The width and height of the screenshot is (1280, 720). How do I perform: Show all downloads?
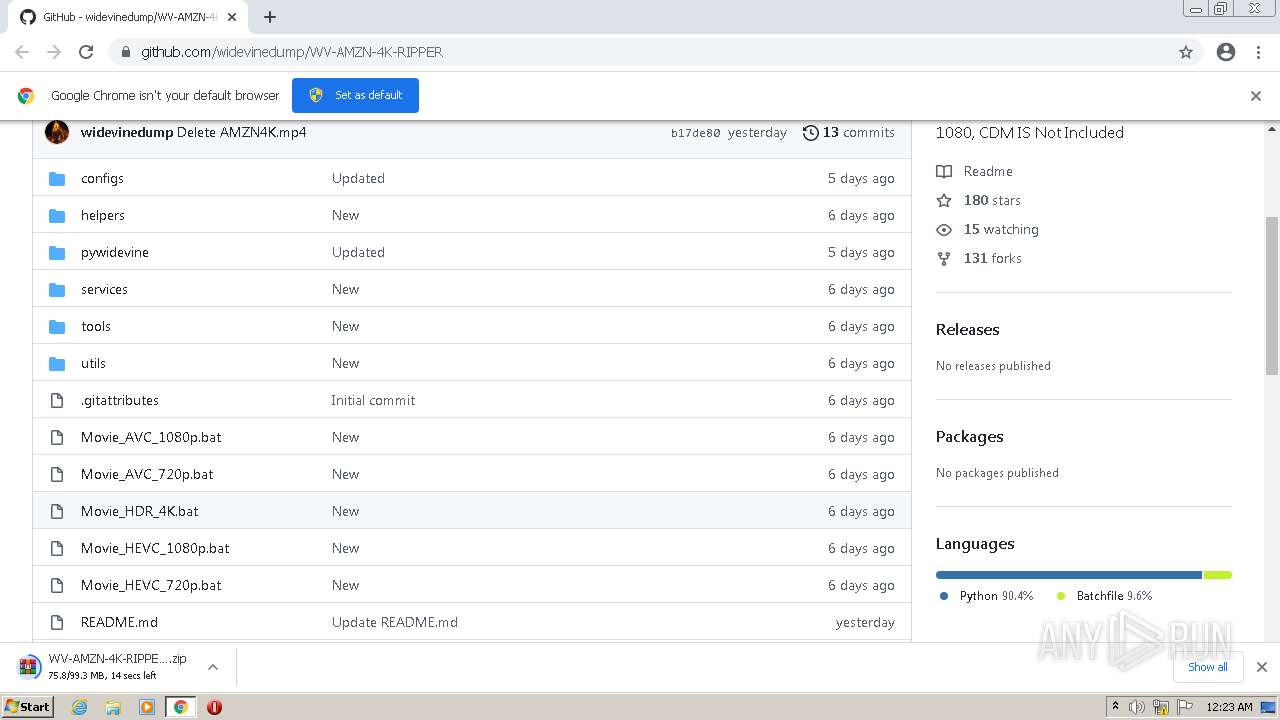(x=1208, y=667)
